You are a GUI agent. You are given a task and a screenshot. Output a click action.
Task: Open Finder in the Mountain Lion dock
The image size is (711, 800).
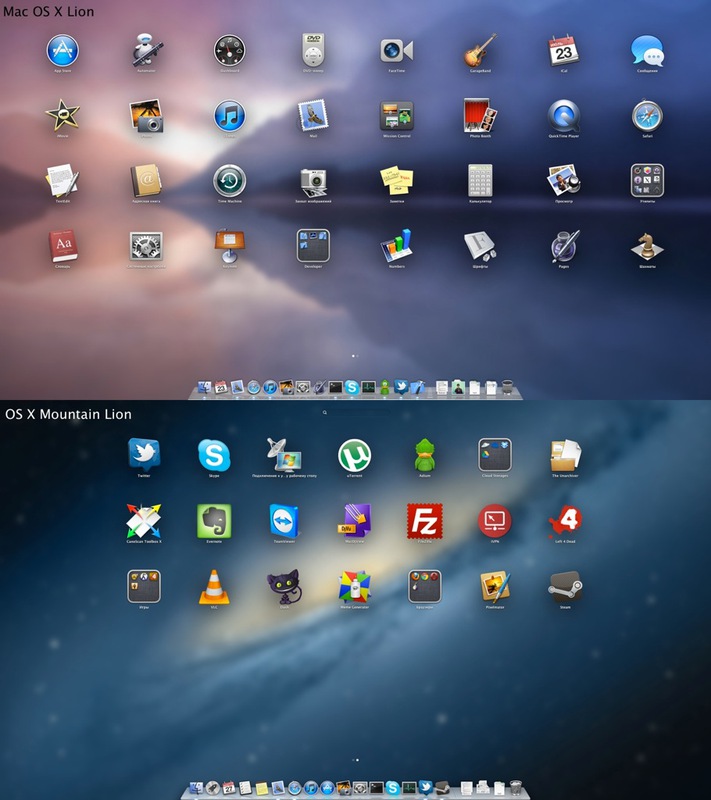click(196, 788)
